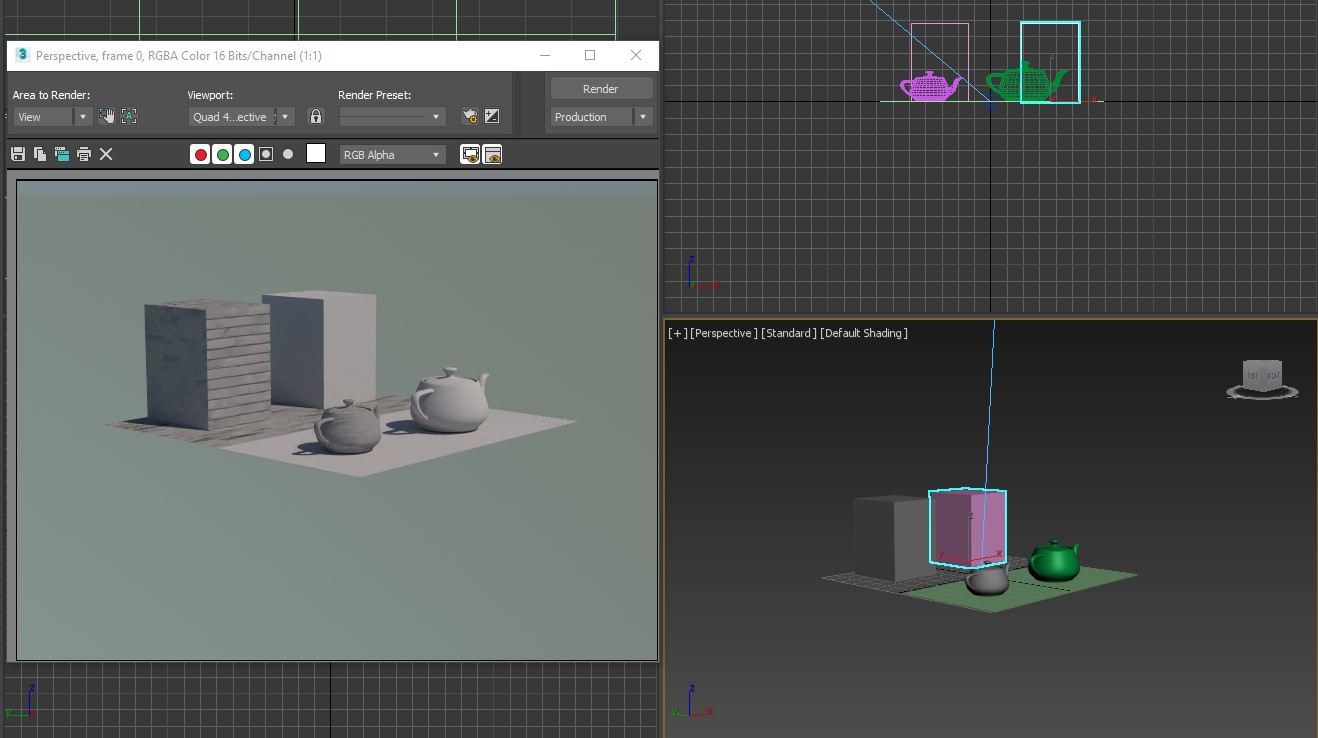Expand the Render Preset dropdown
The image size is (1318, 738).
[392, 117]
